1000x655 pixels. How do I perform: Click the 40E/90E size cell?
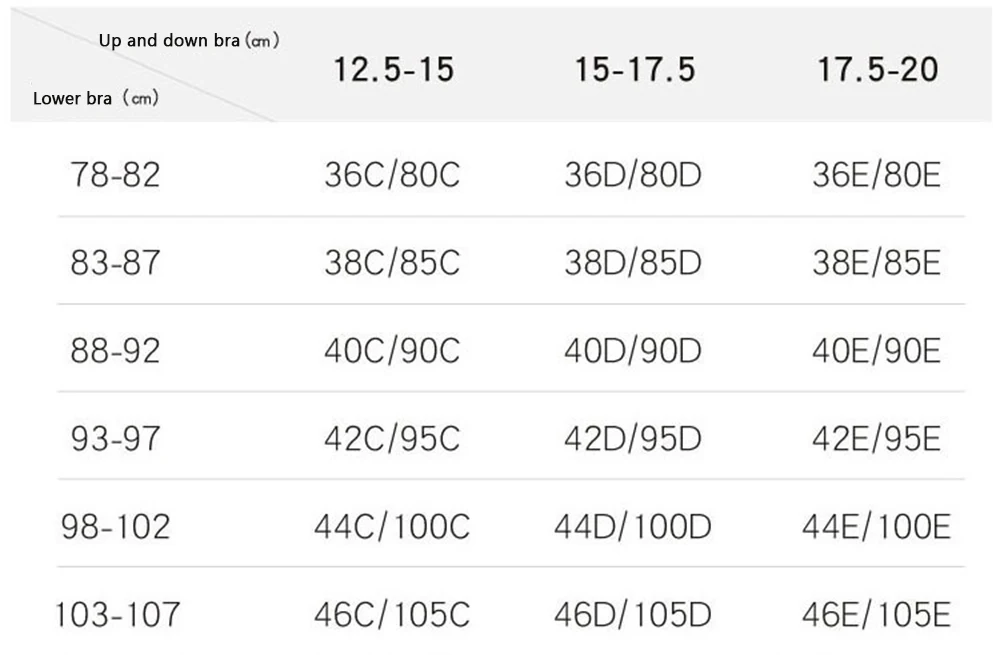876,350
